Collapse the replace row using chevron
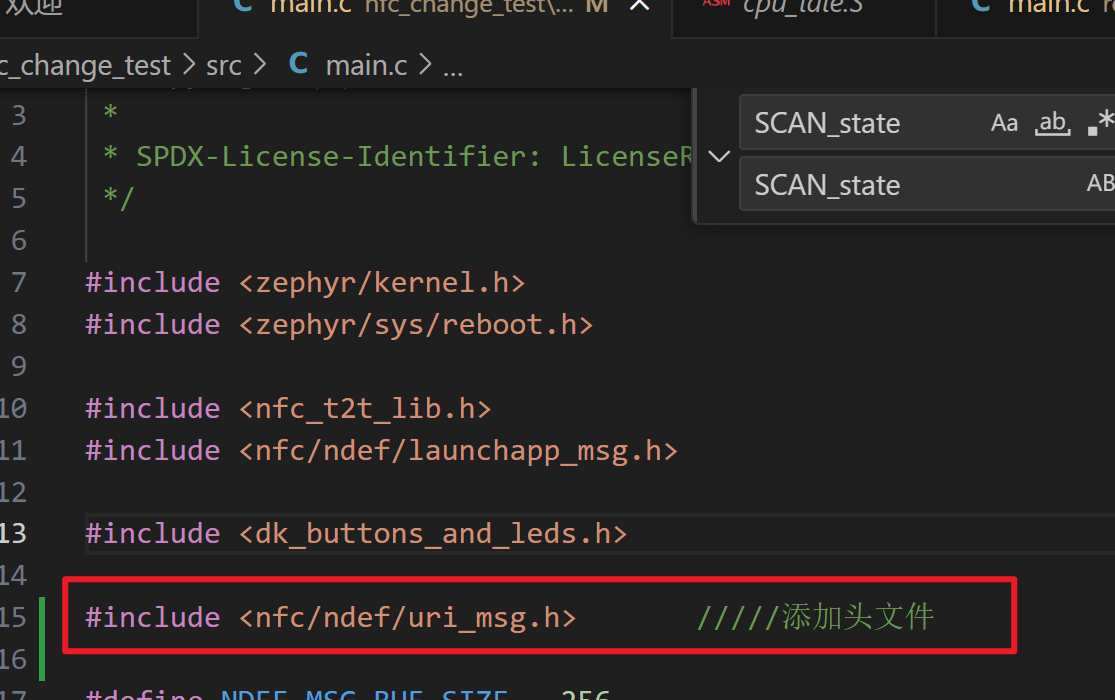 [718, 156]
